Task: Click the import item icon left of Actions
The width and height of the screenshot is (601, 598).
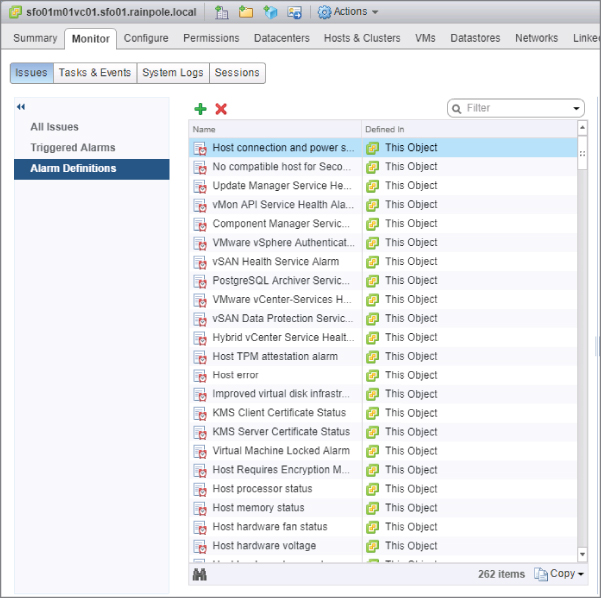Action: pyautogui.click(x=294, y=12)
